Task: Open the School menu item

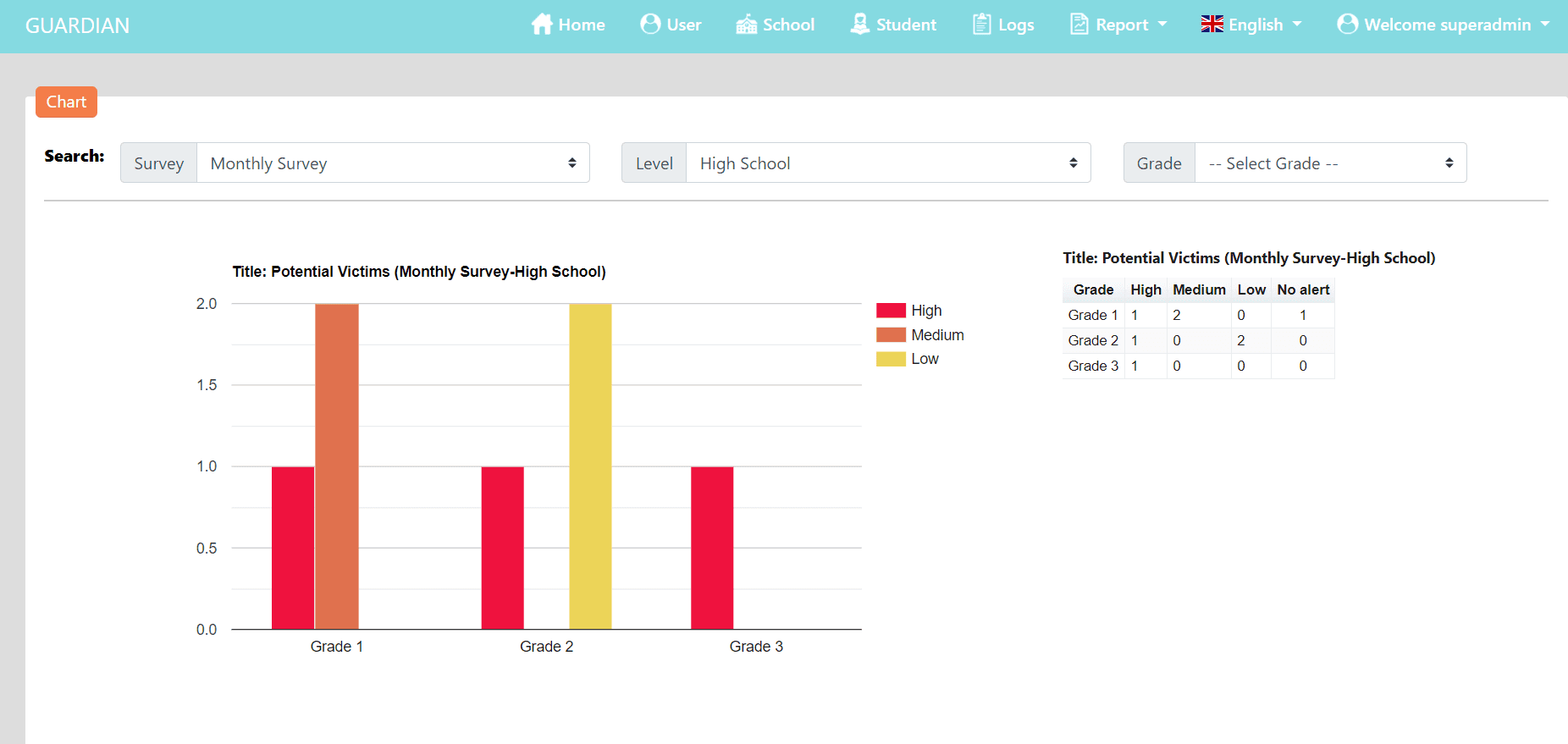Action: coord(776,25)
